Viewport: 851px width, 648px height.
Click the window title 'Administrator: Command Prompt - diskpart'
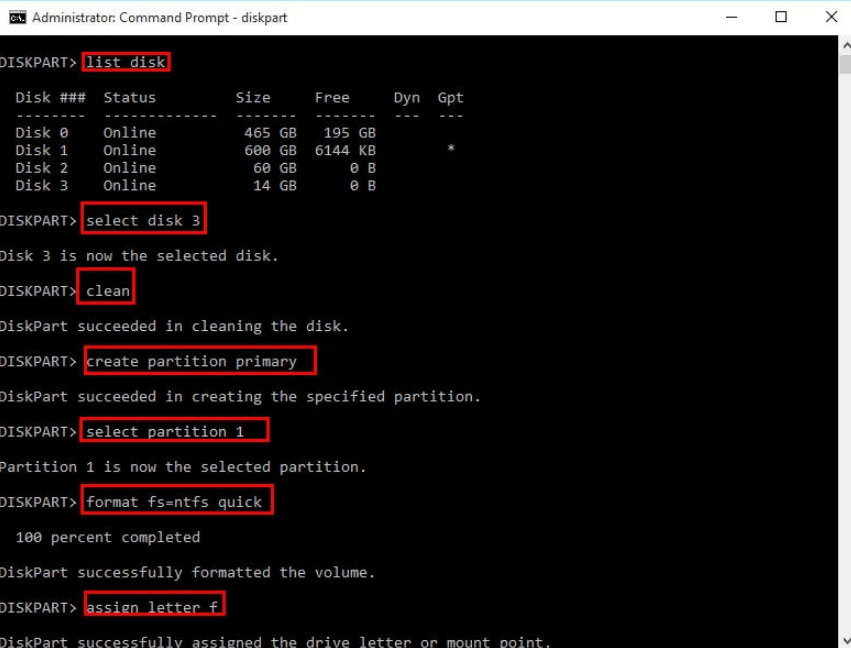click(160, 17)
